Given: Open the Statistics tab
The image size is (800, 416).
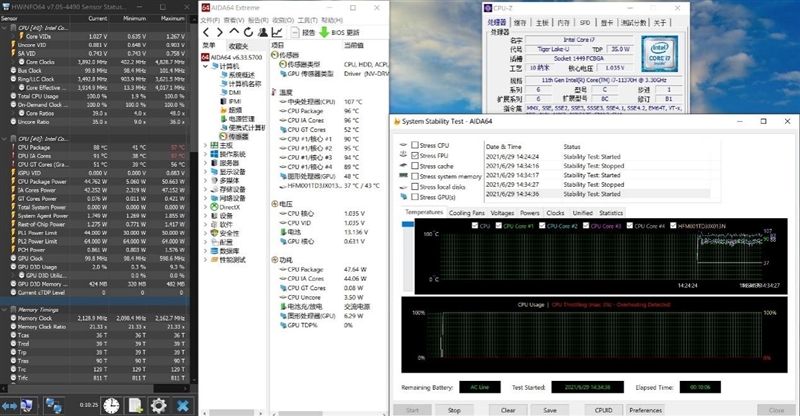Looking at the screenshot, I should click(610, 213).
